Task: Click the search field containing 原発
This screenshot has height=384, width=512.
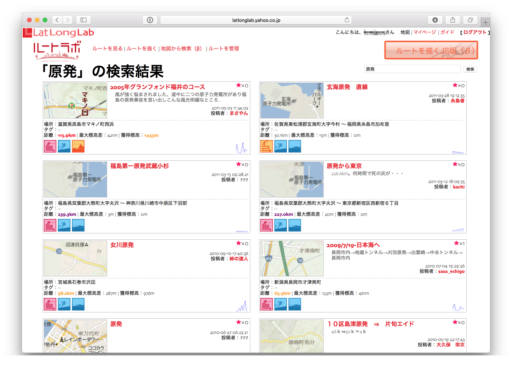Action: [412, 69]
